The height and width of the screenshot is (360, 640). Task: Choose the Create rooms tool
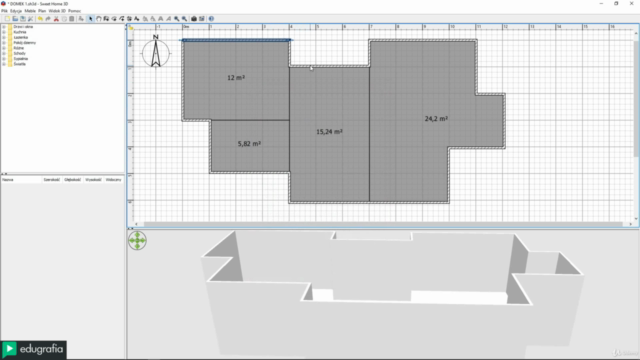click(114, 19)
